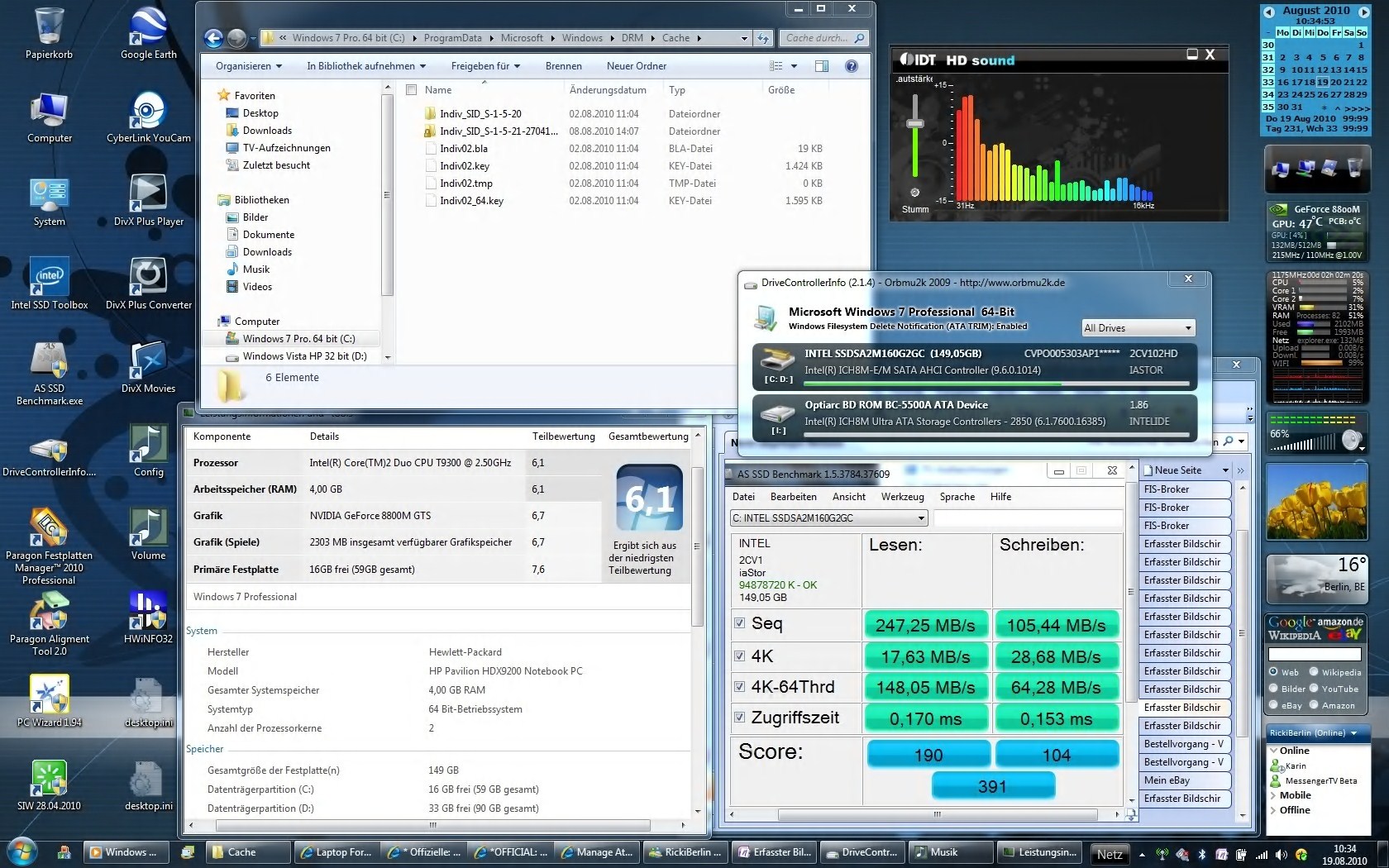Click the Neuer Ordner button

pyautogui.click(x=636, y=66)
